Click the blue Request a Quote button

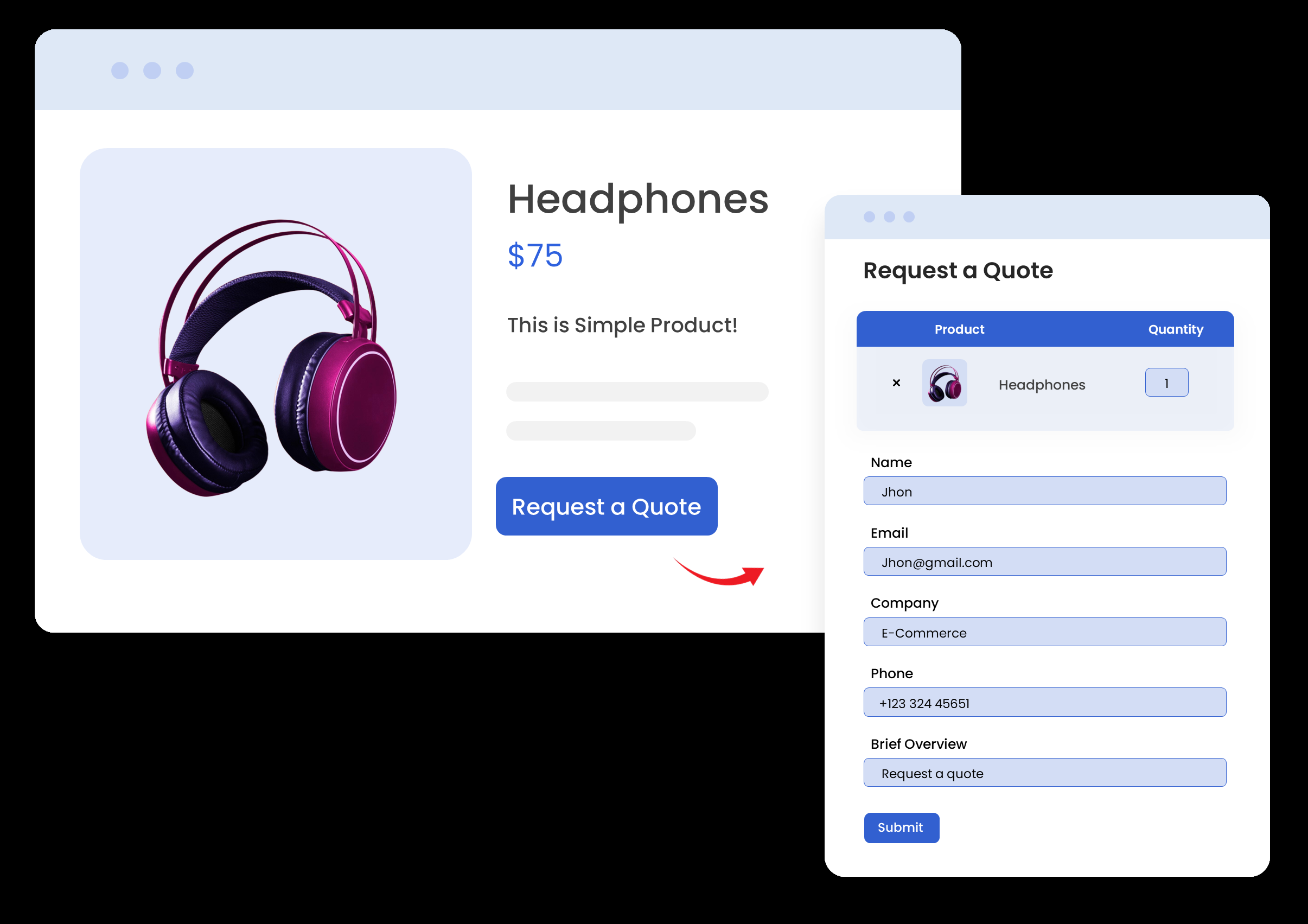606,506
